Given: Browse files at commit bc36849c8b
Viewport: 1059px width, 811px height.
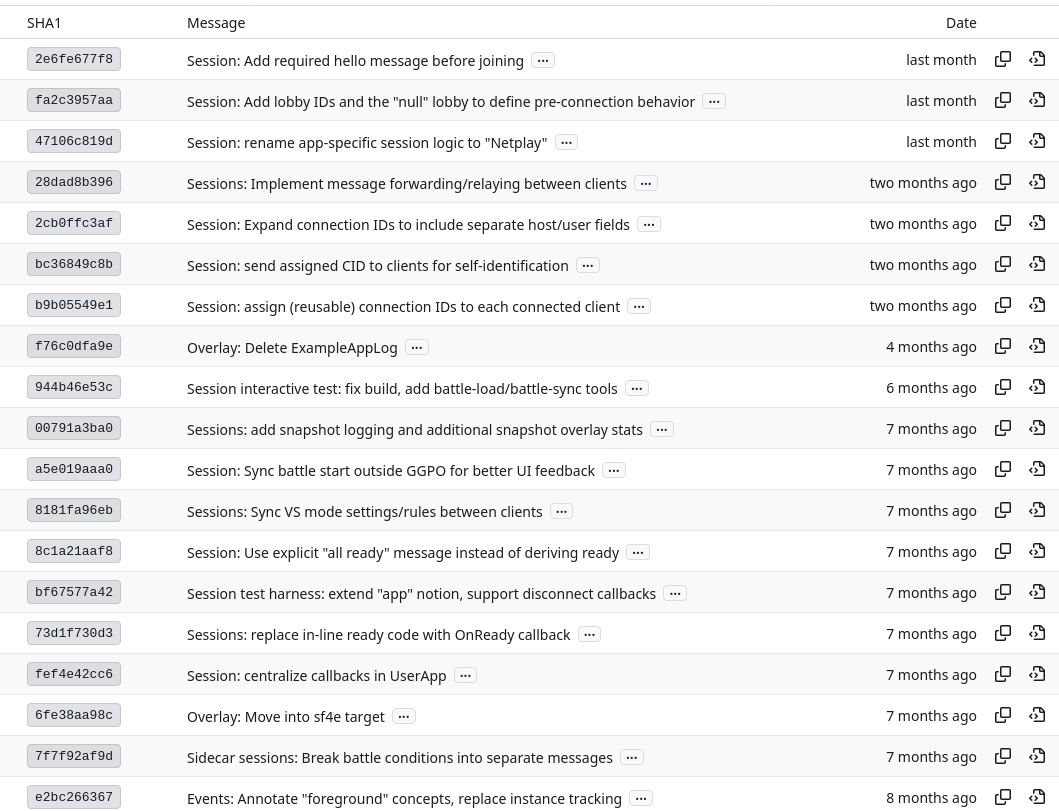Looking at the screenshot, I should coord(1037,264).
